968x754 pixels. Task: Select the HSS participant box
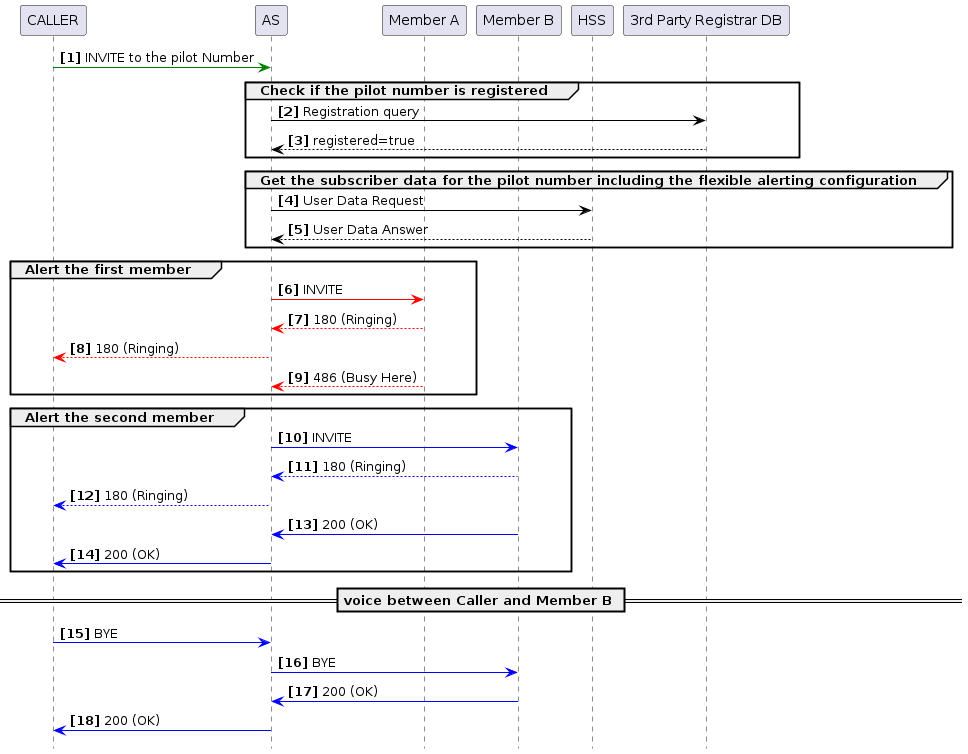[x=592, y=20]
